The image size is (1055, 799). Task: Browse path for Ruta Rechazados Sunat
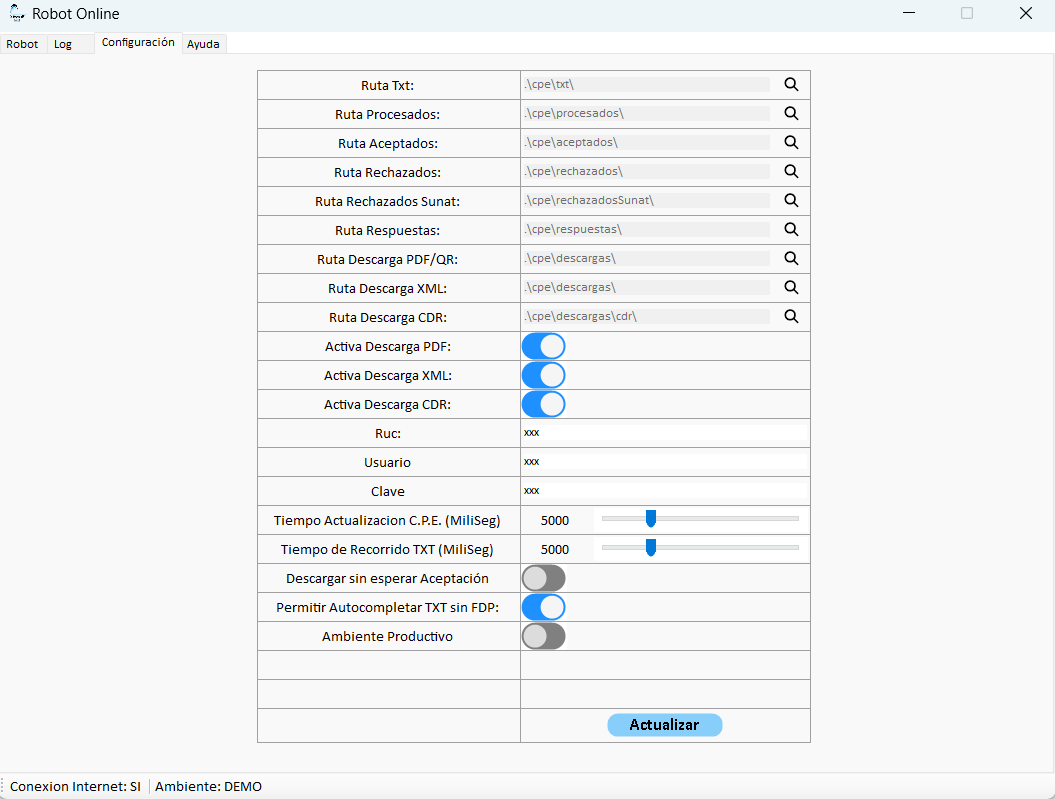[x=791, y=200]
